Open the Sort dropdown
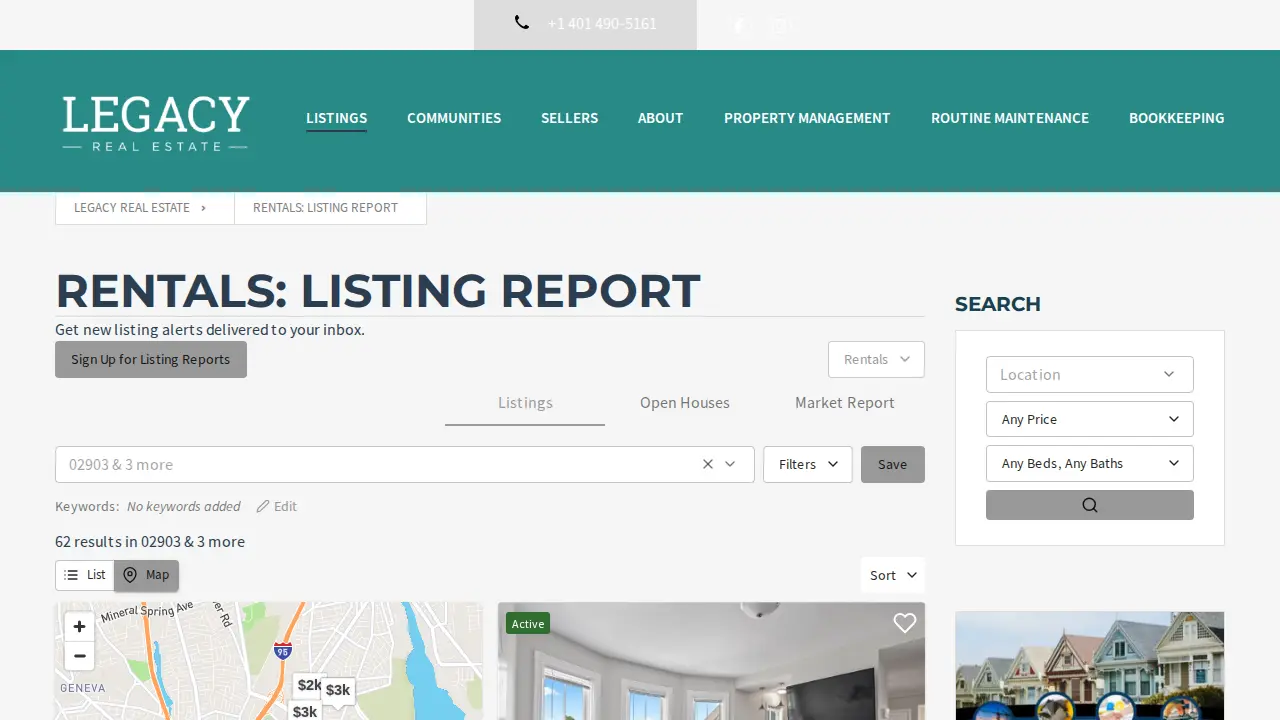This screenshot has height=720, width=1280. click(893, 575)
